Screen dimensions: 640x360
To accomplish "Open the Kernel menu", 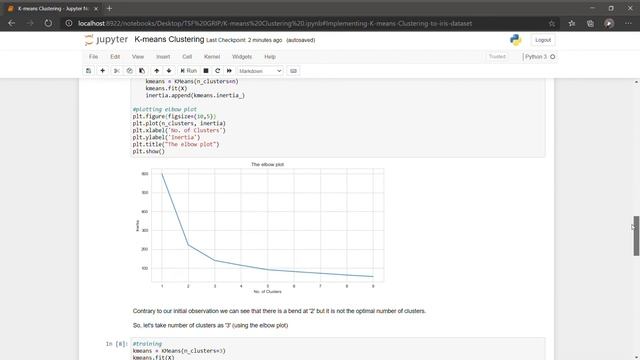I will coord(212,57).
